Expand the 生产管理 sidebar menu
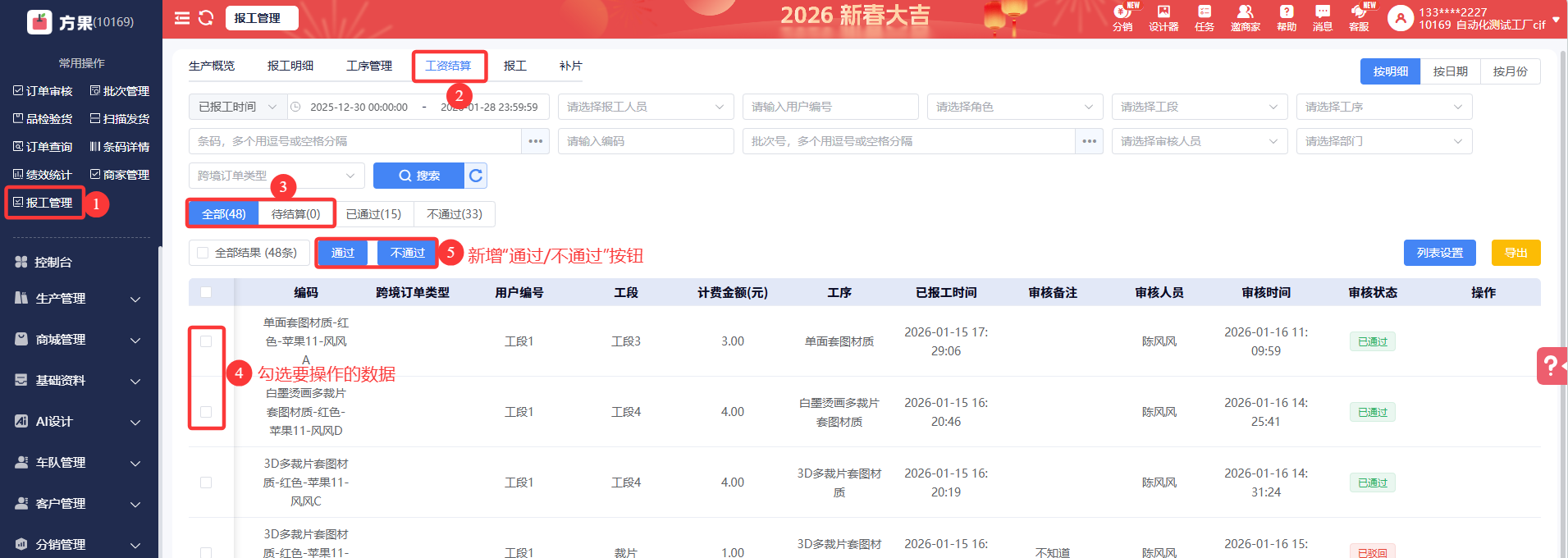1568x558 pixels. tap(79, 299)
